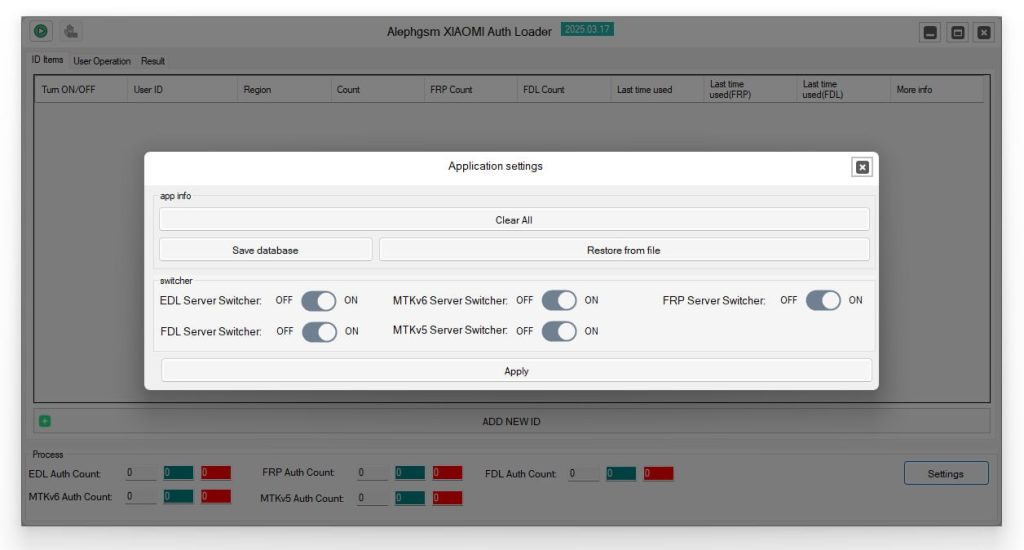Click the FRP Auth Count number field
Screen dimensions: 1024x550
[x=372, y=473]
